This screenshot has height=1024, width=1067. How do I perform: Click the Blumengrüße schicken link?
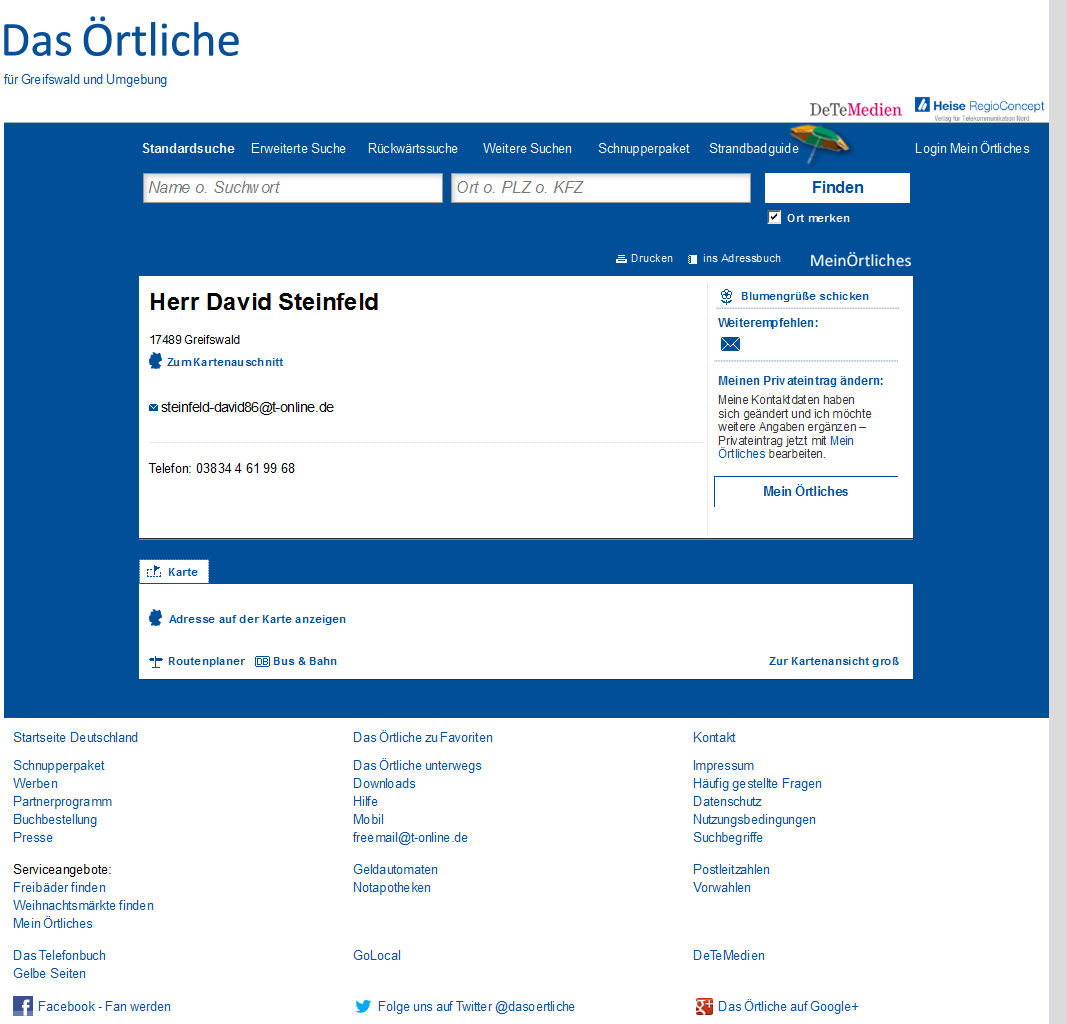coord(804,296)
